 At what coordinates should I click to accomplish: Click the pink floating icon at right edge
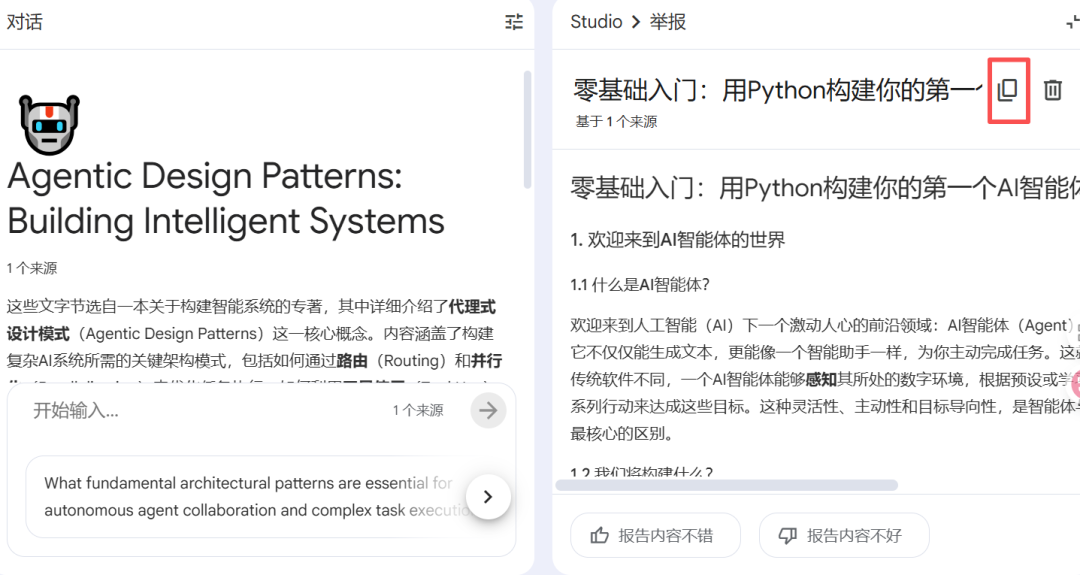(x=1075, y=383)
